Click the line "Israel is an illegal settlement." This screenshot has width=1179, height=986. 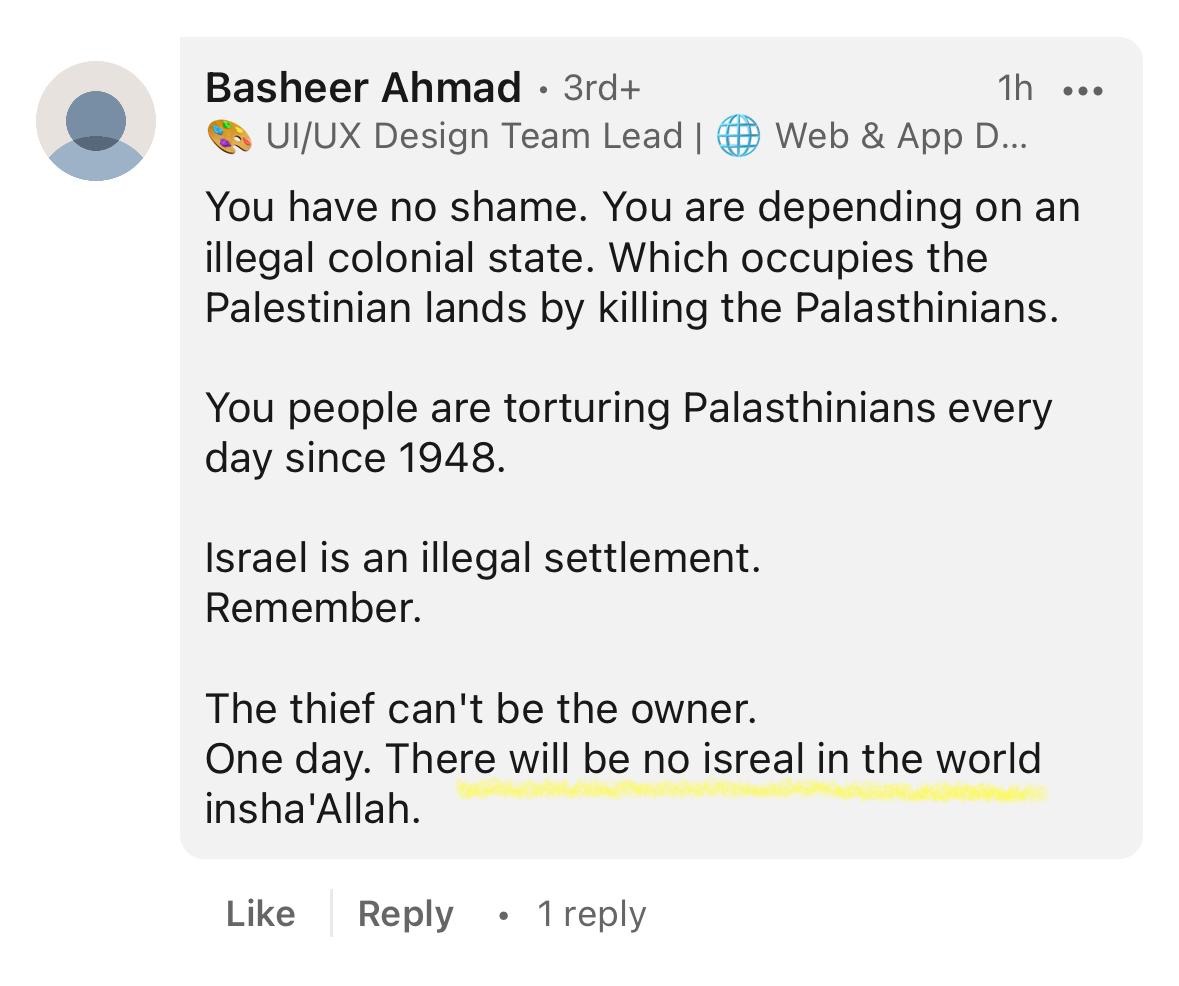tap(482, 558)
